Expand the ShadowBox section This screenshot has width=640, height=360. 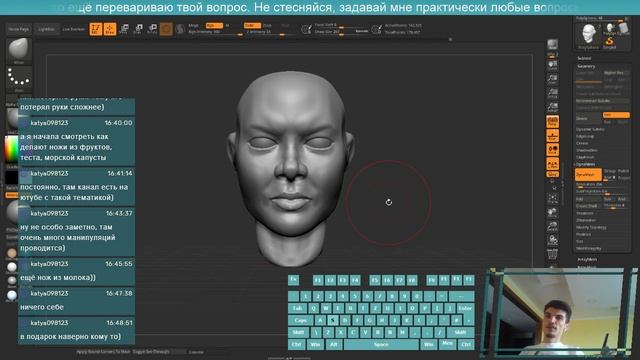(x=586, y=150)
